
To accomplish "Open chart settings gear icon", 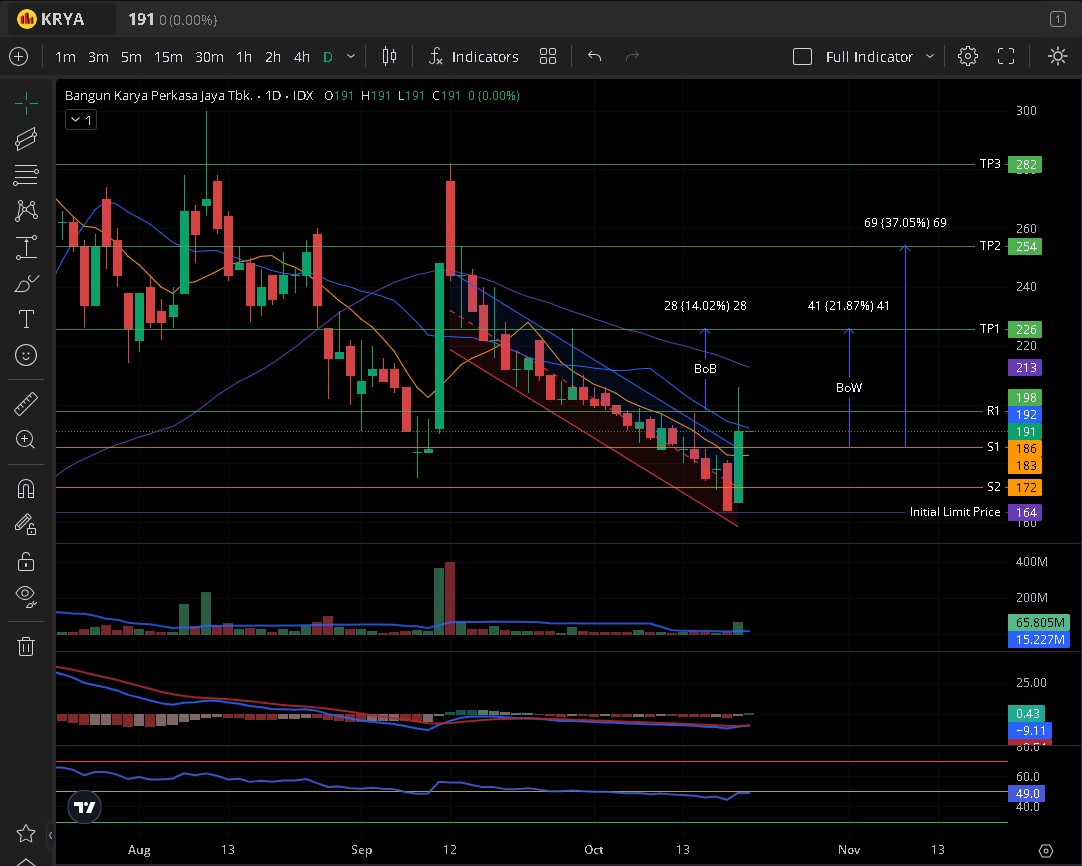I will coord(967,57).
